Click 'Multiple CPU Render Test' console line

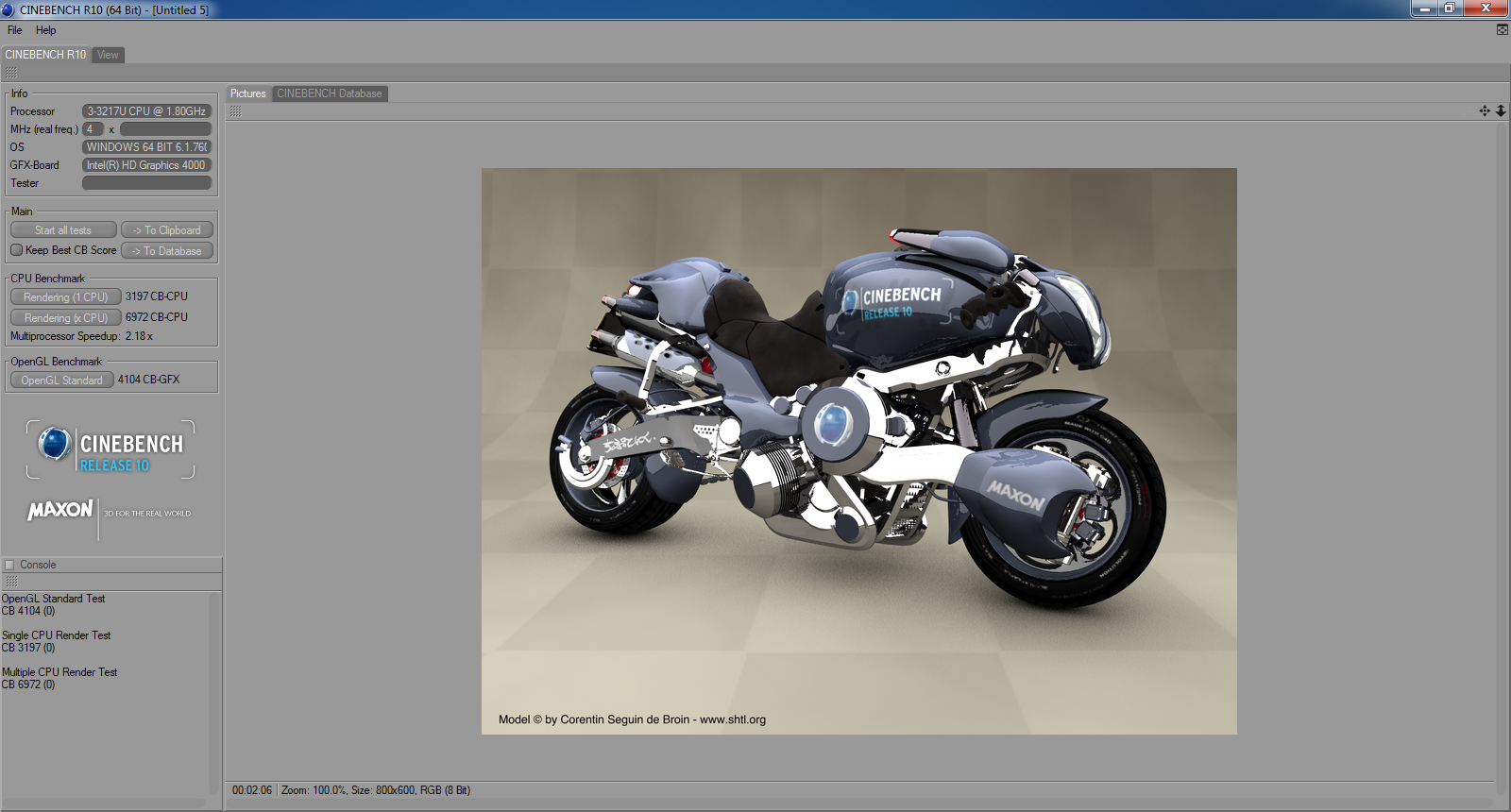(x=59, y=672)
